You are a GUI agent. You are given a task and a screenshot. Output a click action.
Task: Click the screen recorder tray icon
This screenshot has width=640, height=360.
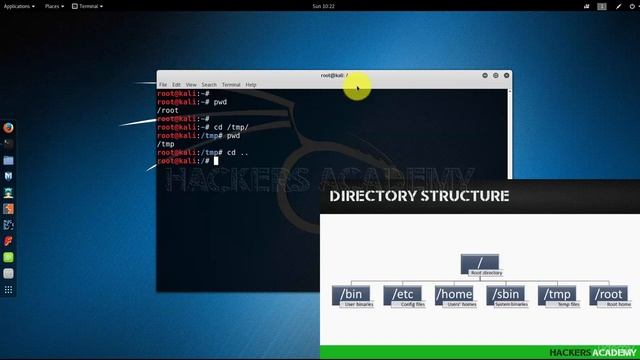(587, 6)
